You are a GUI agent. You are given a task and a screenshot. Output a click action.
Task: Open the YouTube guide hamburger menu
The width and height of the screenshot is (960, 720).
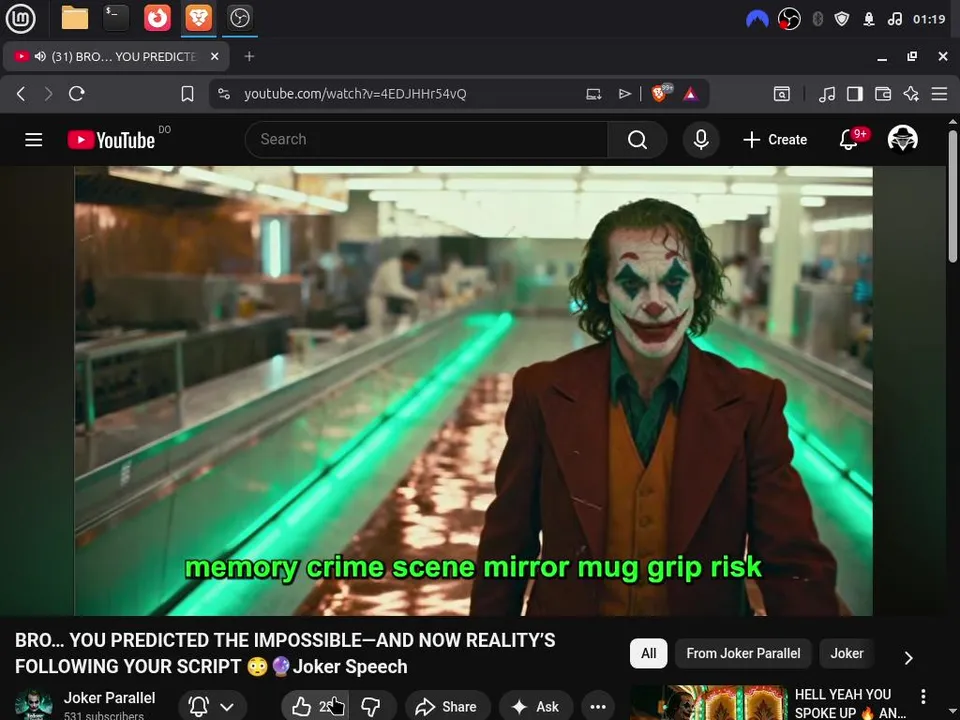pyautogui.click(x=34, y=140)
